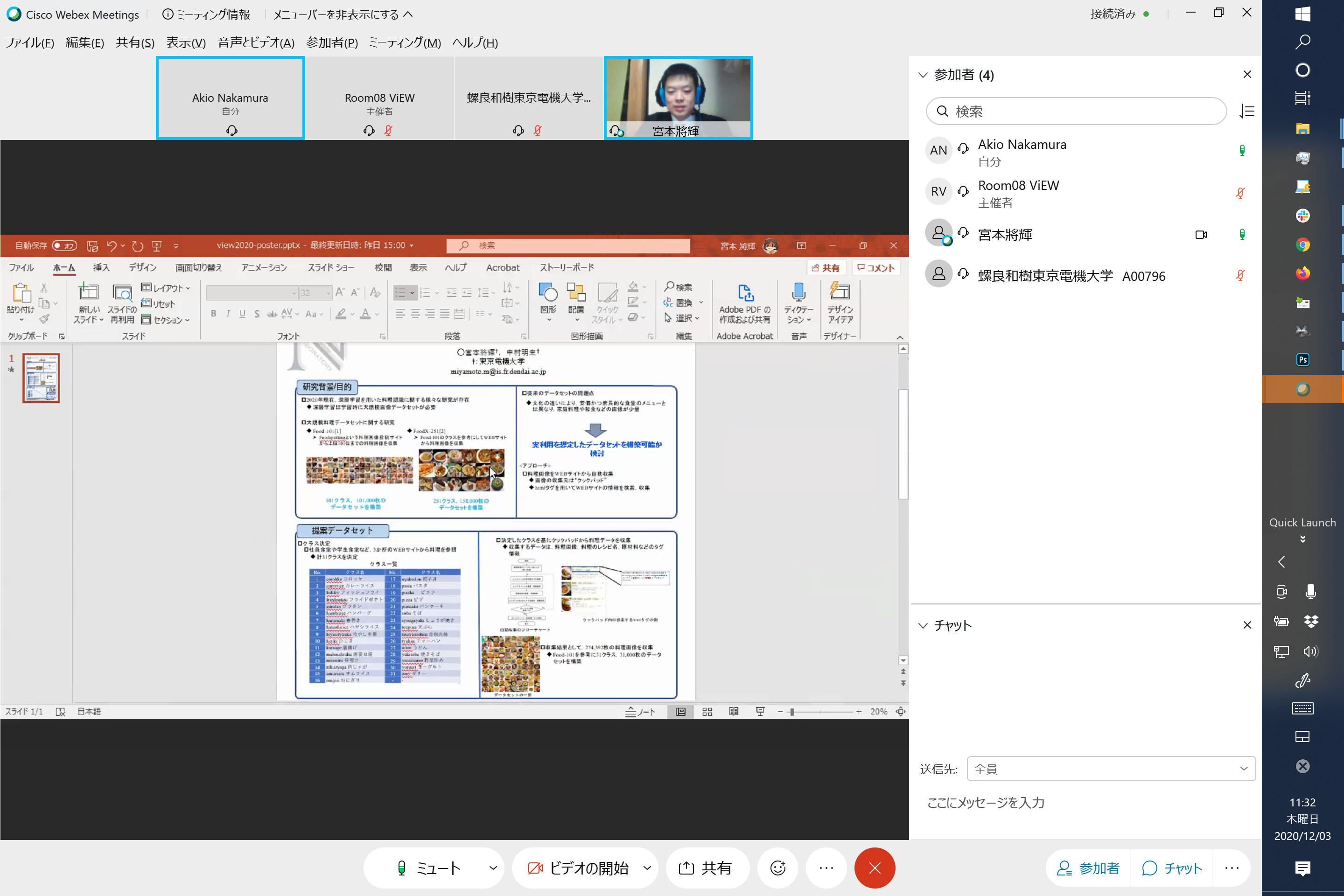Open the Share (共有) menu in Webex
This screenshot has width=1344, height=896.
tap(135, 42)
